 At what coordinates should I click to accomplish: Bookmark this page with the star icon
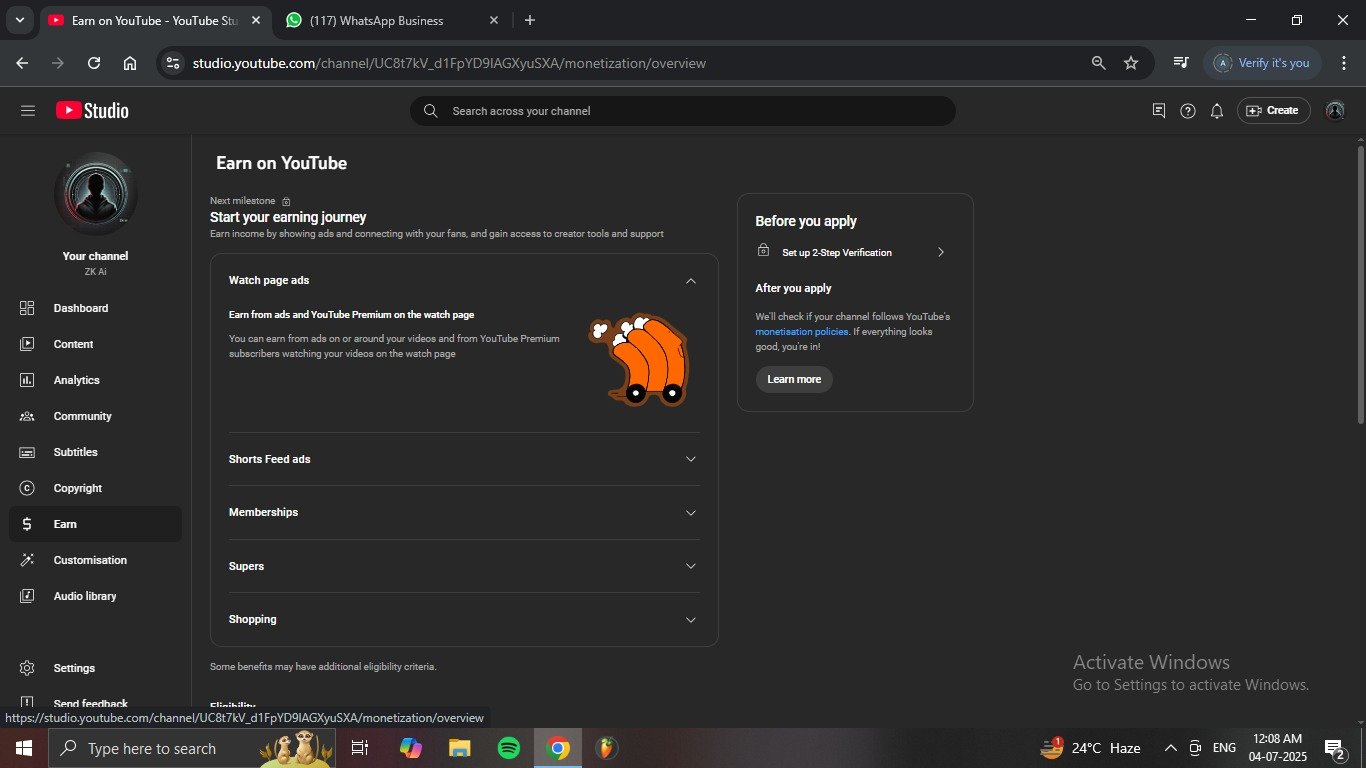coord(1131,63)
